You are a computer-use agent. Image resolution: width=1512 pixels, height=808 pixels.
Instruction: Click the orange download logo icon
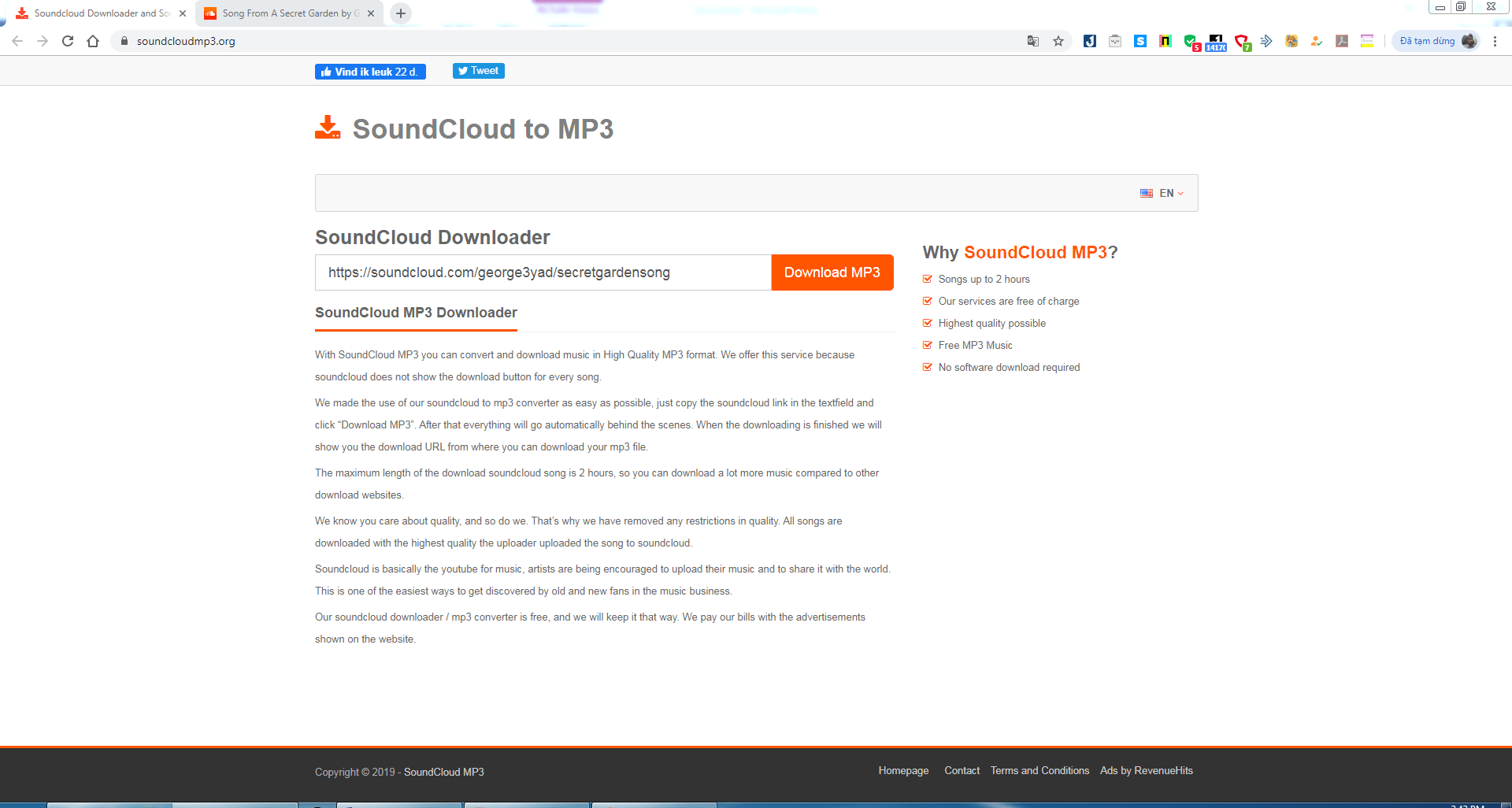(328, 128)
